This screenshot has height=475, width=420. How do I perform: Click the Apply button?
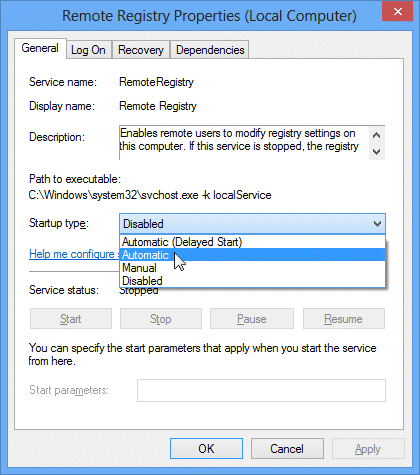point(368,449)
